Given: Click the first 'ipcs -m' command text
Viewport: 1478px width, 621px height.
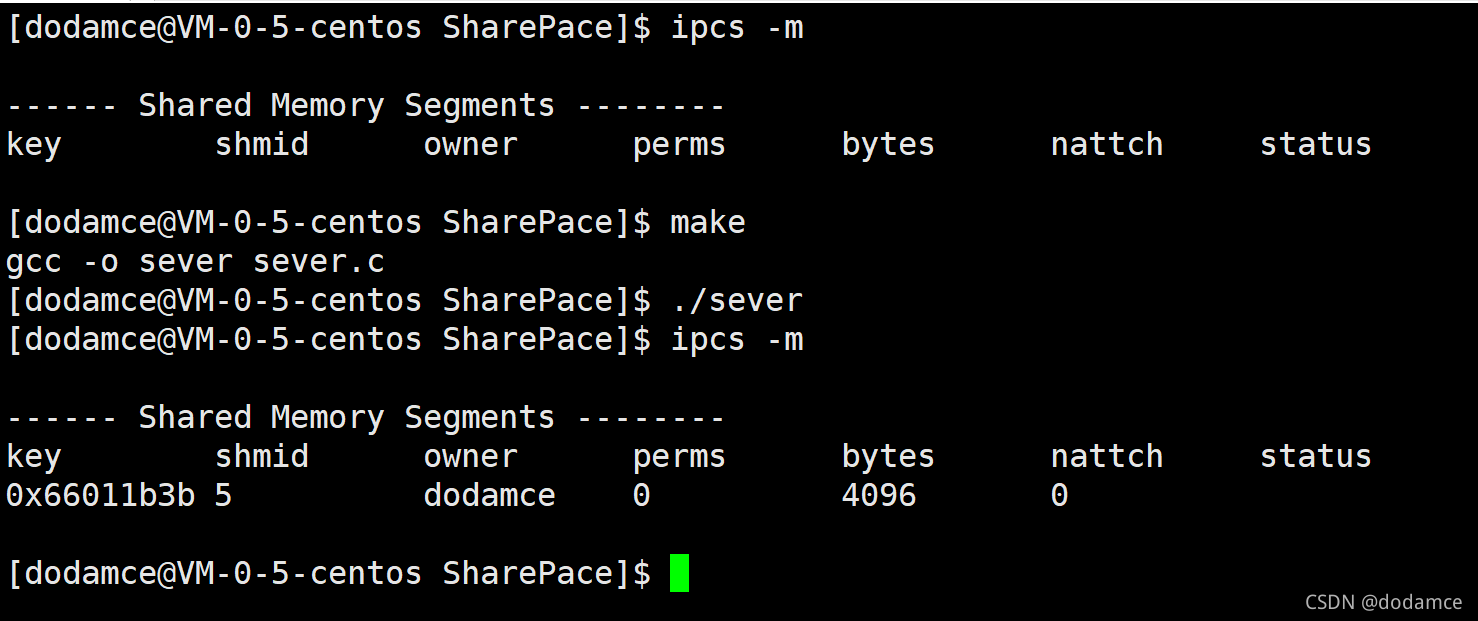Looking at the screenshot, I should click(x=737, y=27).
